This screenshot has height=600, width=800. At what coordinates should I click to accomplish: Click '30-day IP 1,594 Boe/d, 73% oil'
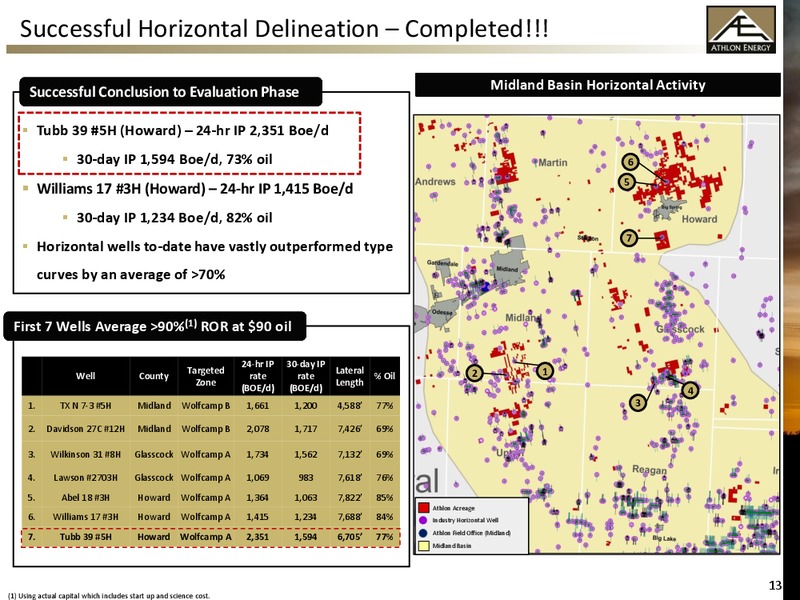pos(174,159)
